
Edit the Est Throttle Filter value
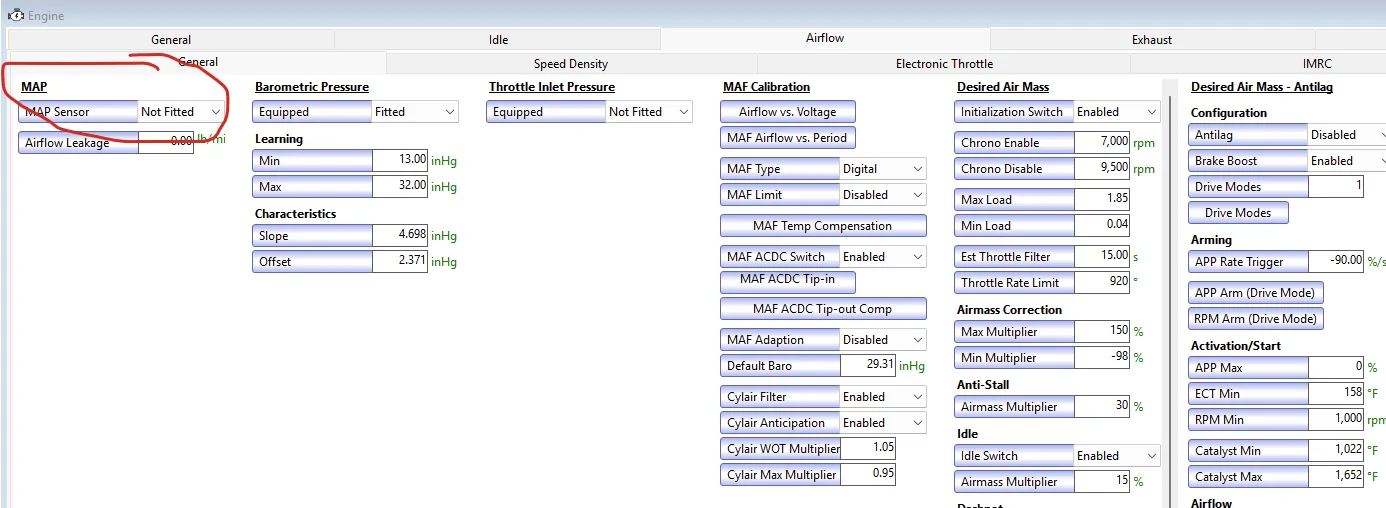point(1102,257)
